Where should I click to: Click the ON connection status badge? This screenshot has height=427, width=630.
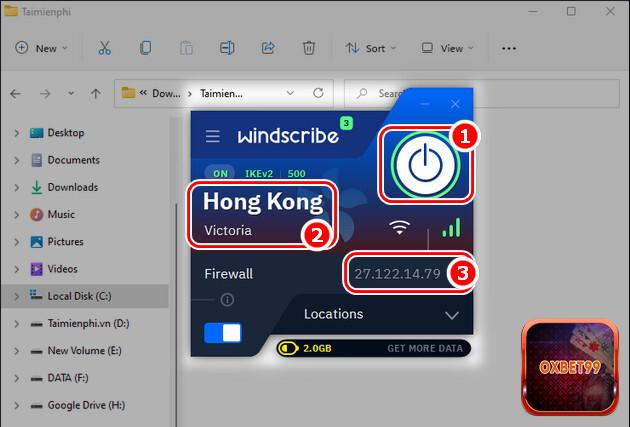coord(220,174)
